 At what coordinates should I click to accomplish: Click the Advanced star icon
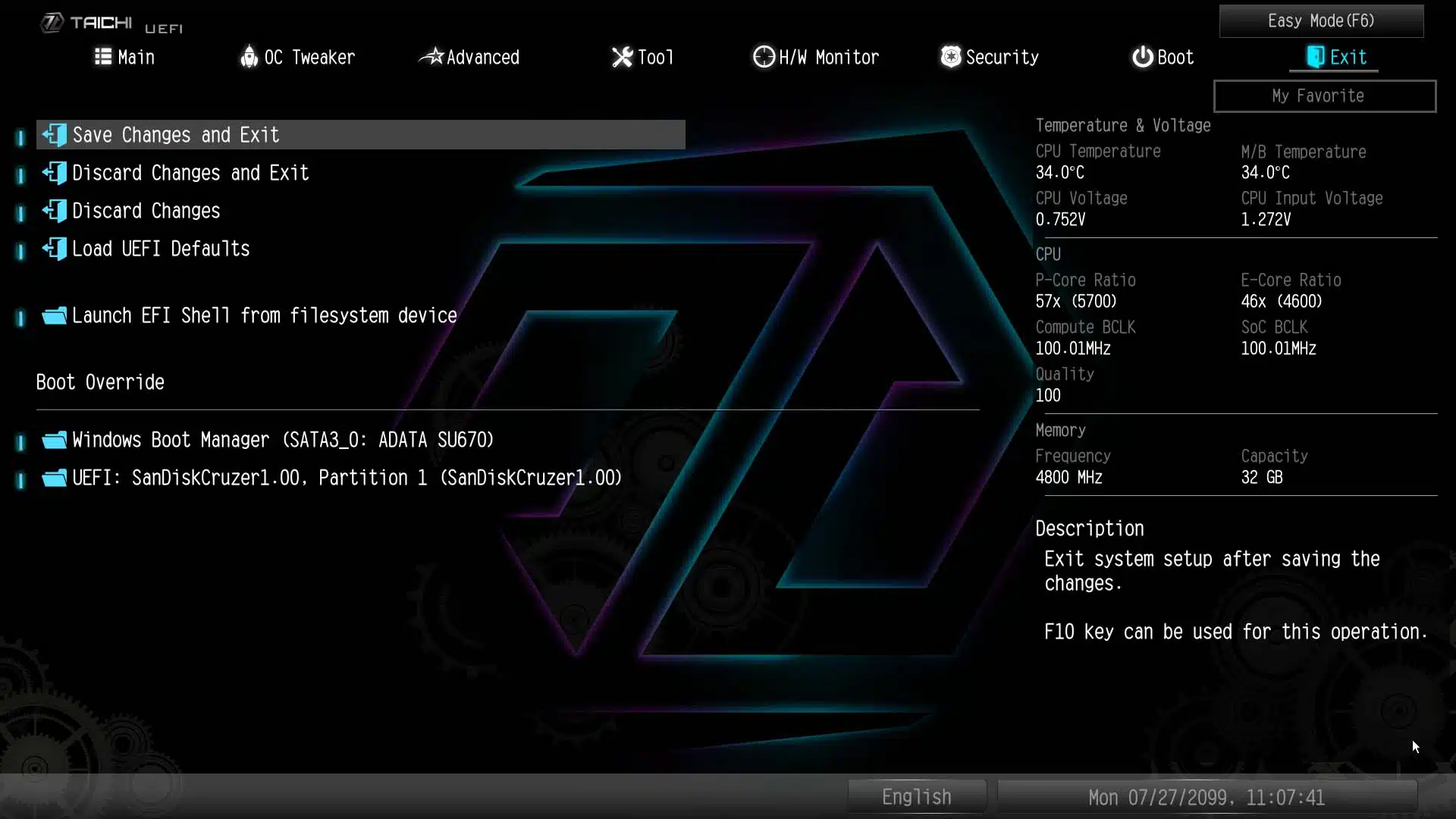[x=431, y=56]
